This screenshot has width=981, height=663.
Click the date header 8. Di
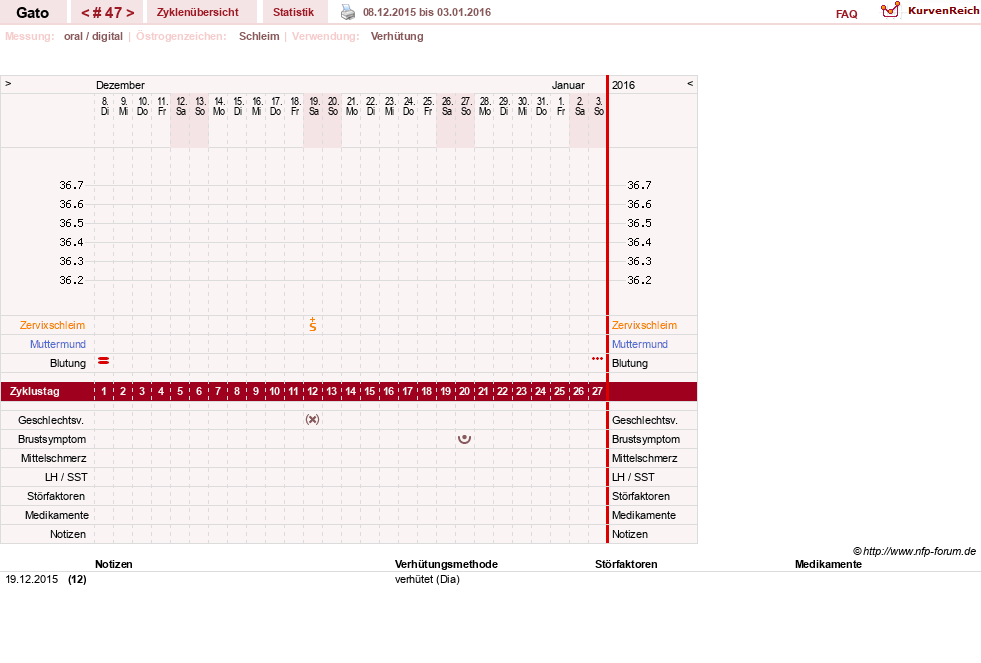point(104,106)
